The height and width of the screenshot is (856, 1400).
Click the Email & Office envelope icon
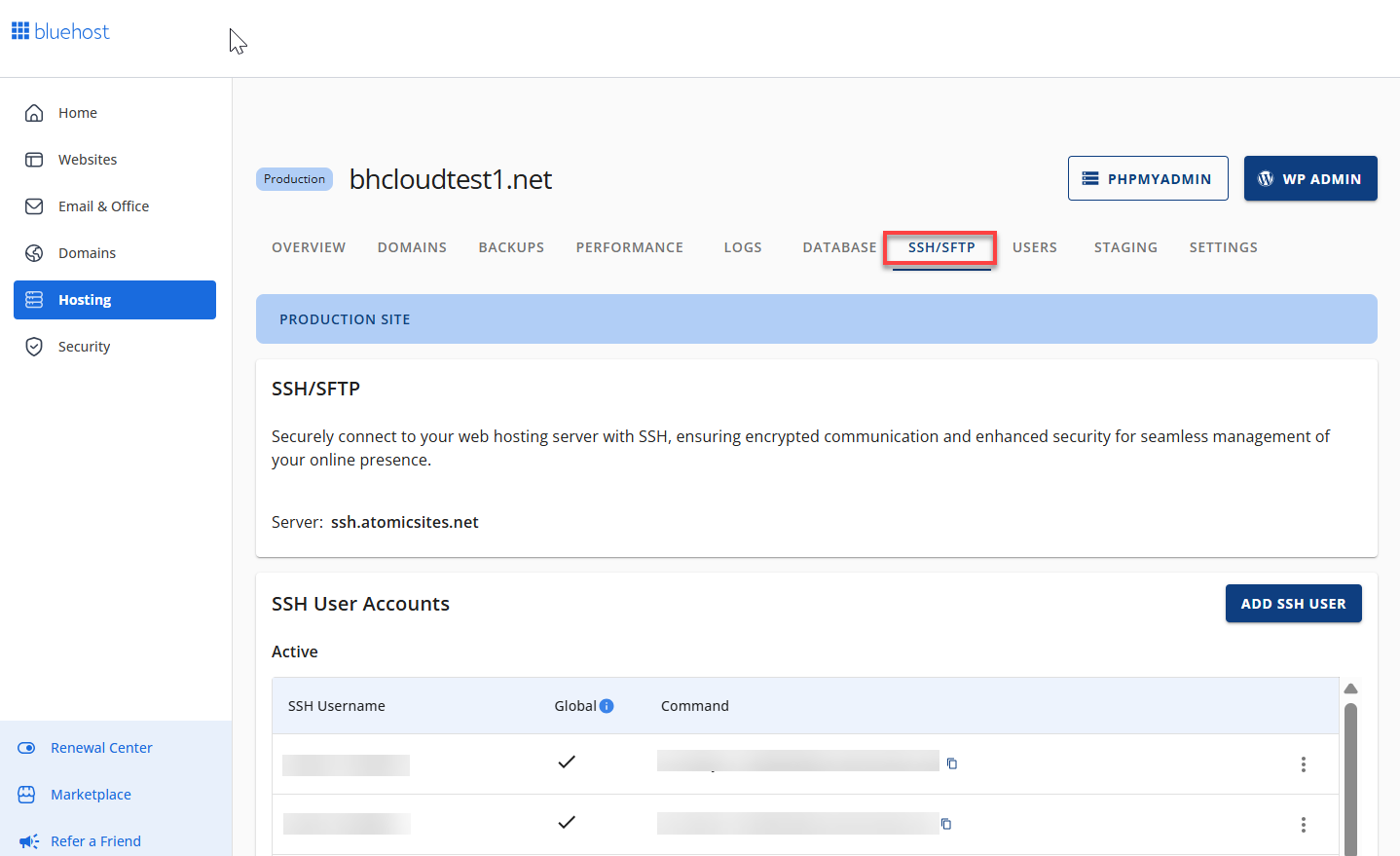34,206
